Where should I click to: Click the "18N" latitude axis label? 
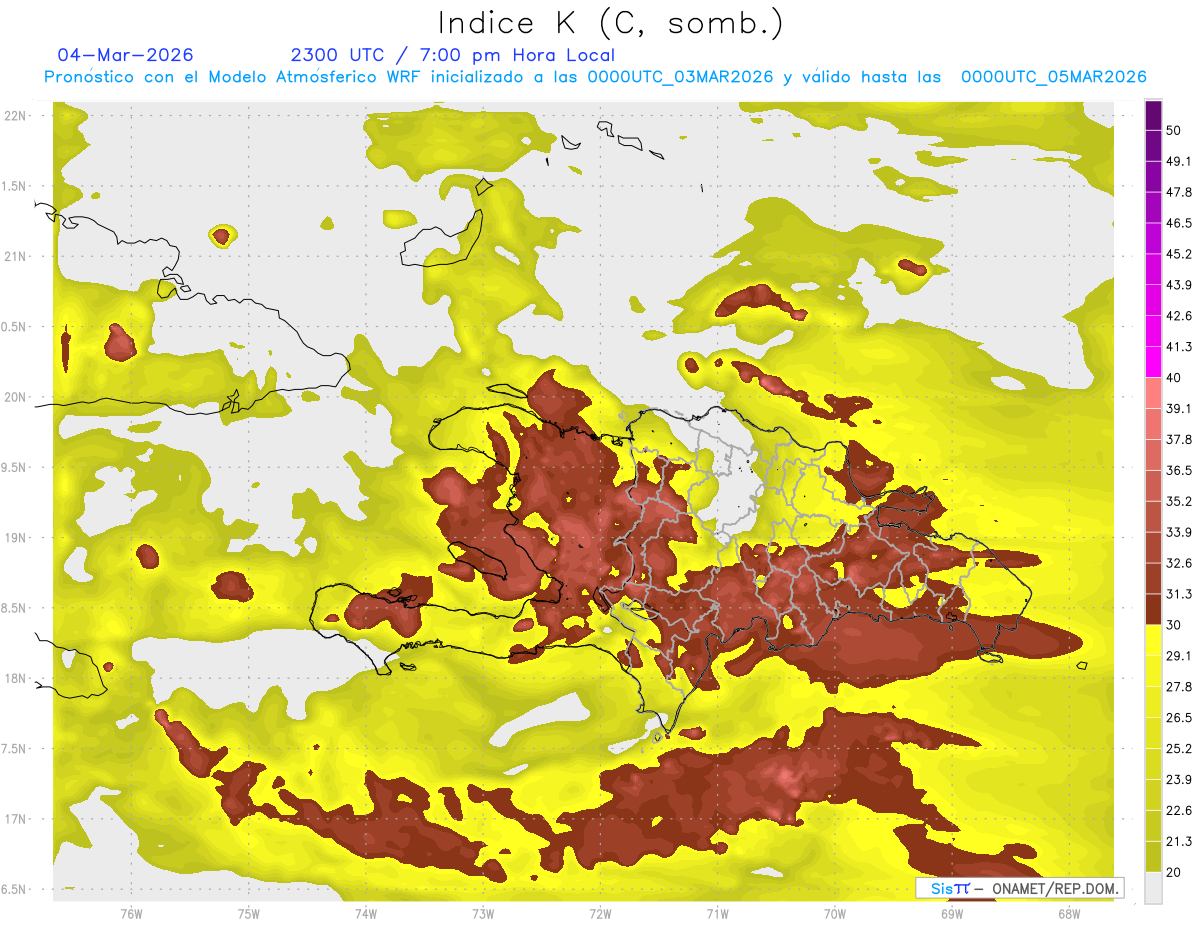point(17,678)
